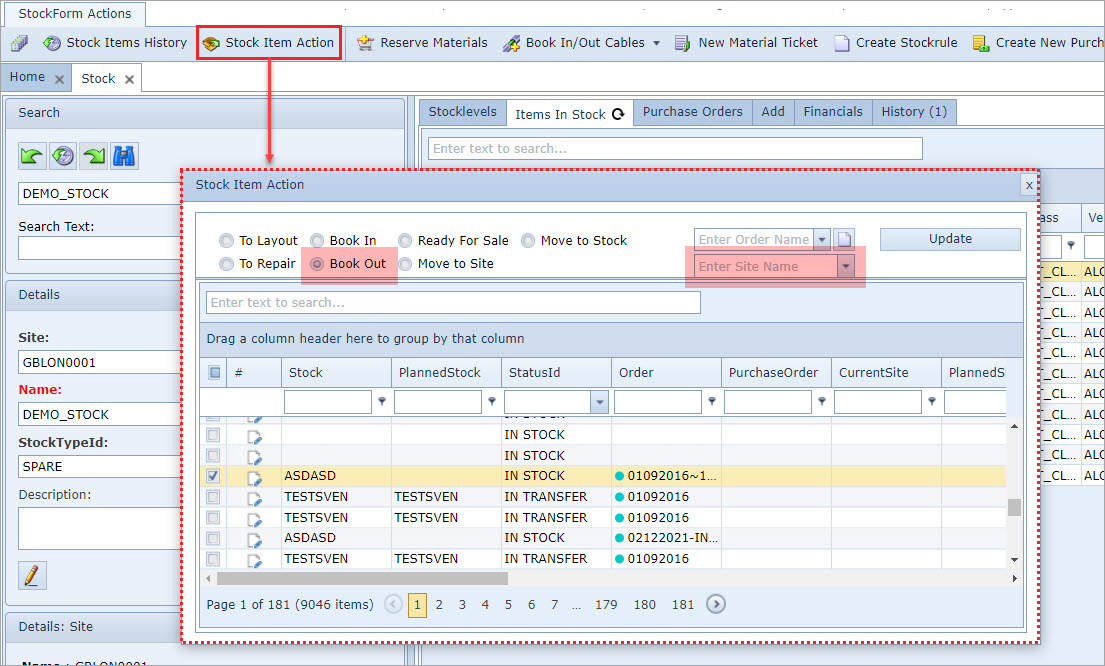This screenshot has height=666, width=1105.
Task: Click the Update button
Action: click(949, 240)
